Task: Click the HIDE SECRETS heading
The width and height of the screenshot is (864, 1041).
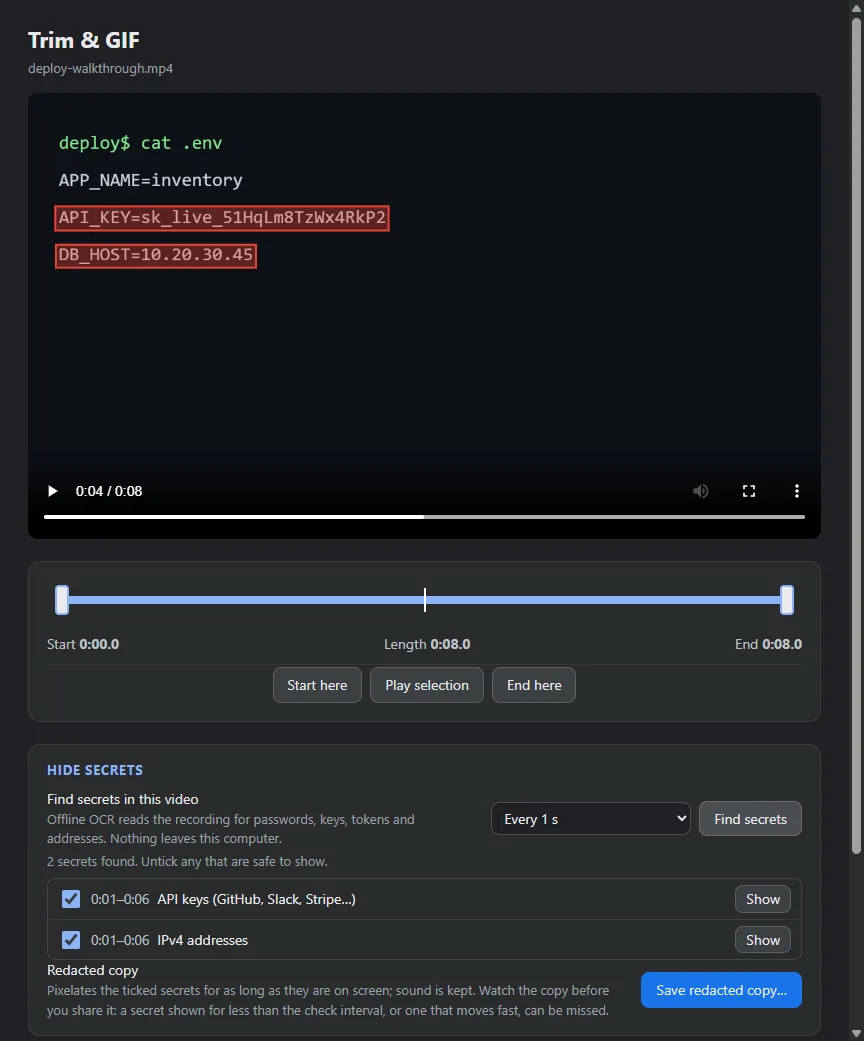Action: coord(95,770)
